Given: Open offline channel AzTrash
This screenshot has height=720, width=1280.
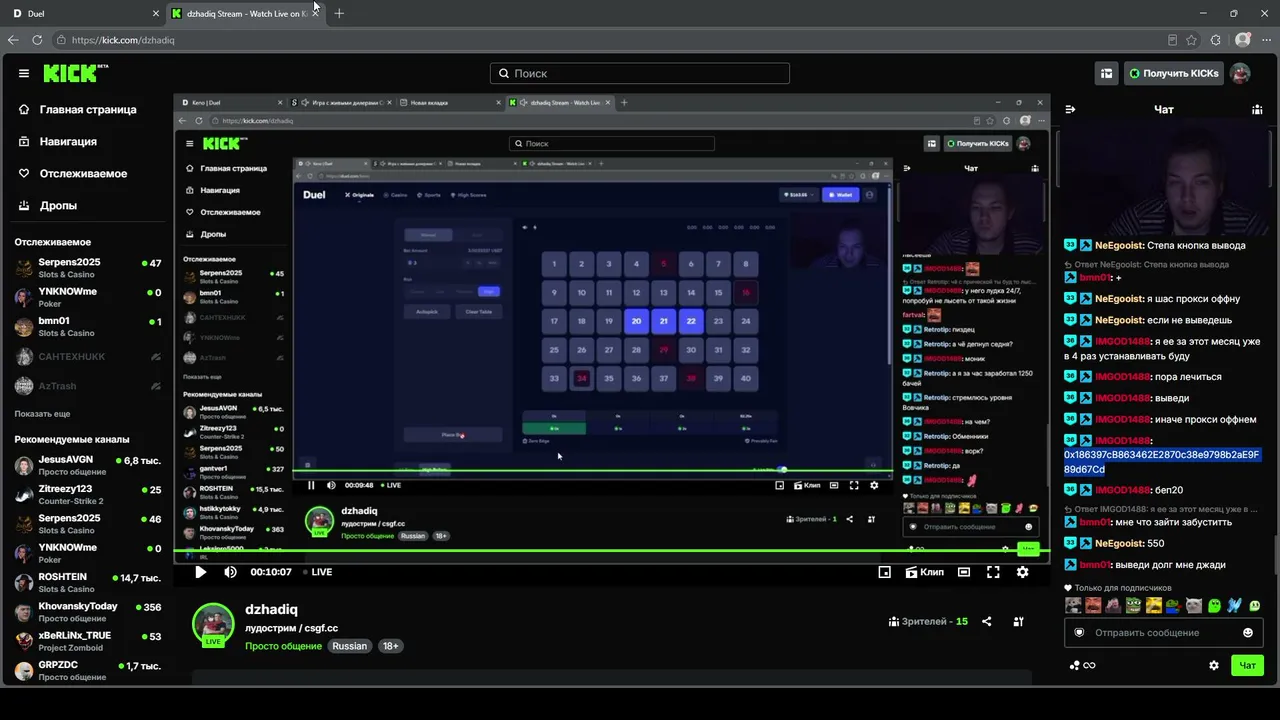Looking at the screenshot, I should [87, 386].
